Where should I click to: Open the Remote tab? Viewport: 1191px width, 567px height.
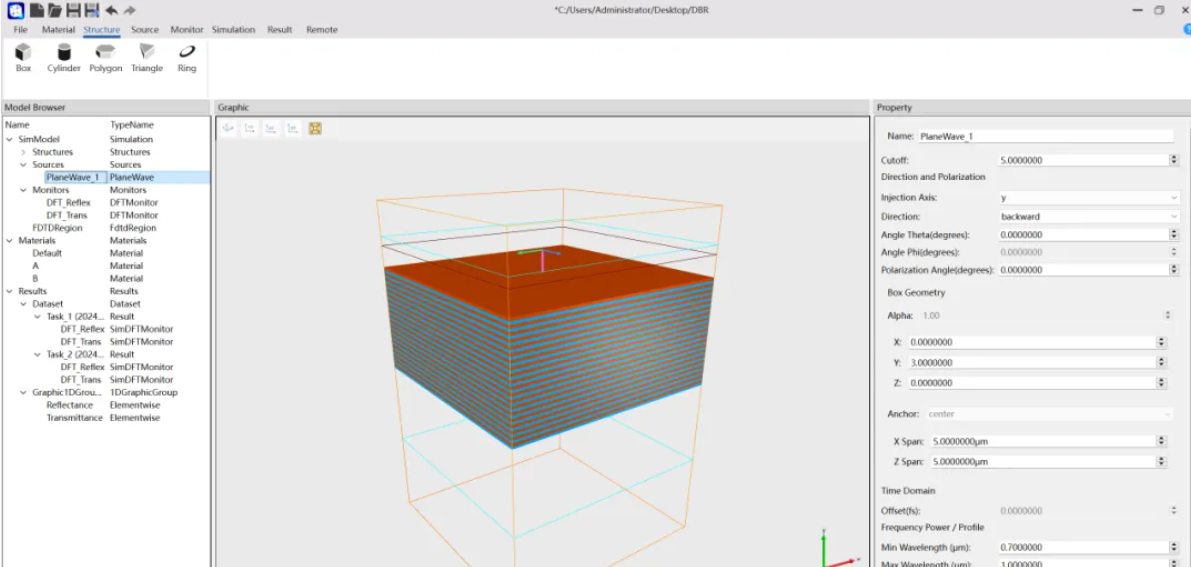click(x=322, y=30)
